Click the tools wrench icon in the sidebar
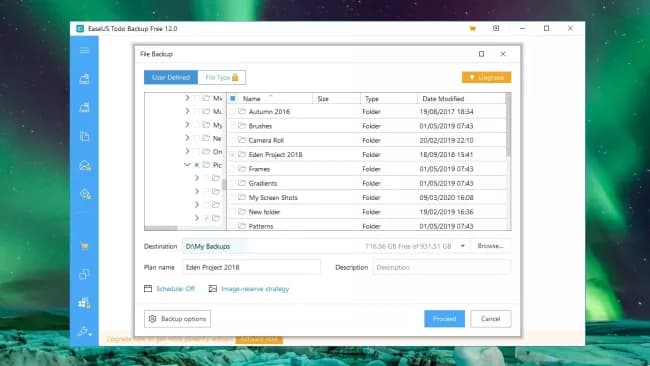 pos(85,331)
